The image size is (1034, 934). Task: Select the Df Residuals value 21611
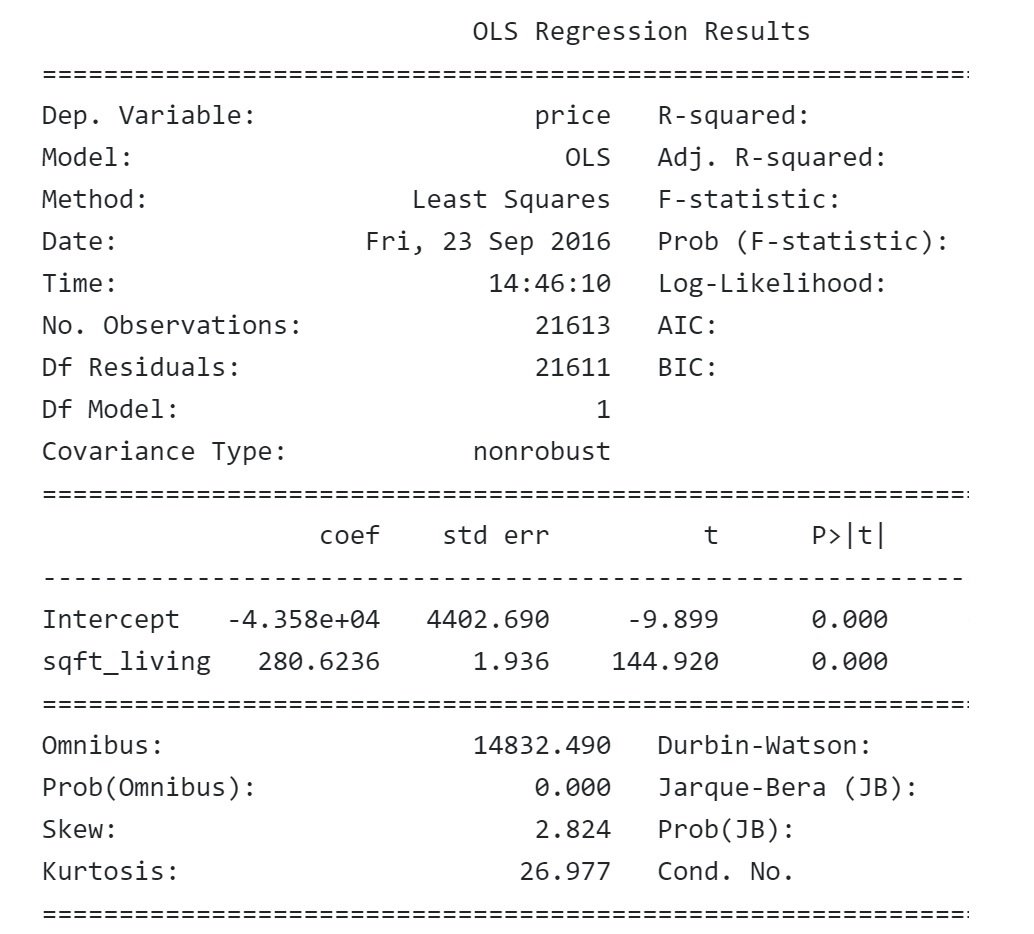click(x=572, y=367)
